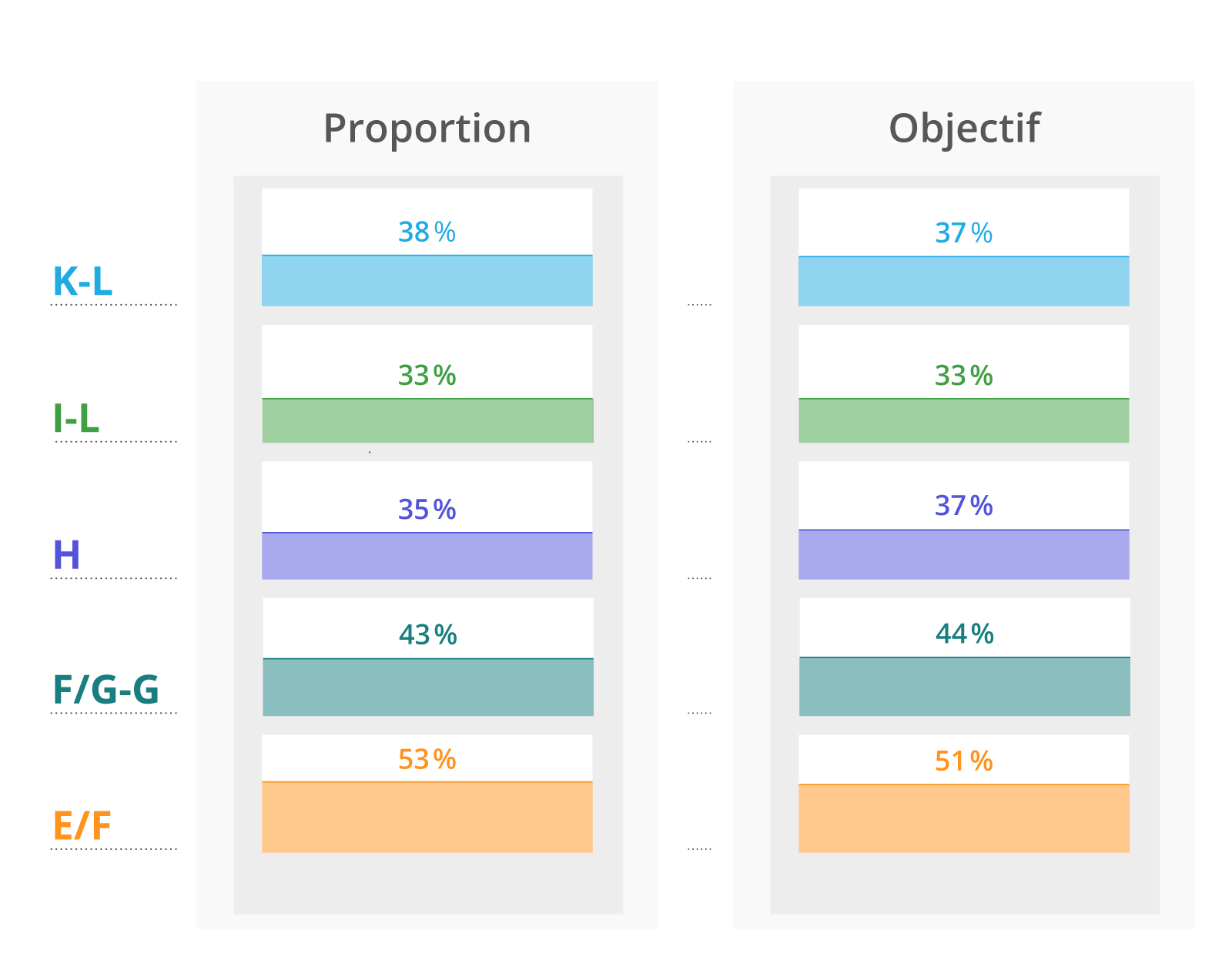Click the 38% value under Proportion
Screen dimensions: 1232x970
click(427, 232)
